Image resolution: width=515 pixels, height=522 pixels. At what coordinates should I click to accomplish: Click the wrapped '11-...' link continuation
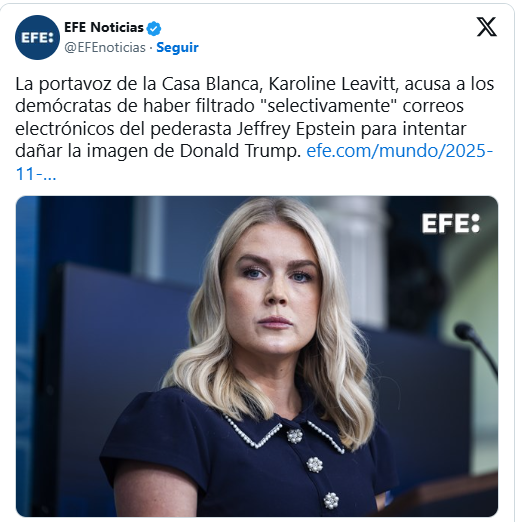click(x=36, y=174)
